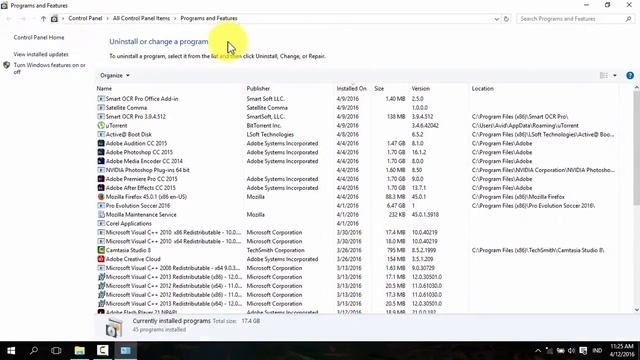Click the Programs and Features breadcrumb
This screenshot has height=360, width=640.
click(x=209, y=18)
